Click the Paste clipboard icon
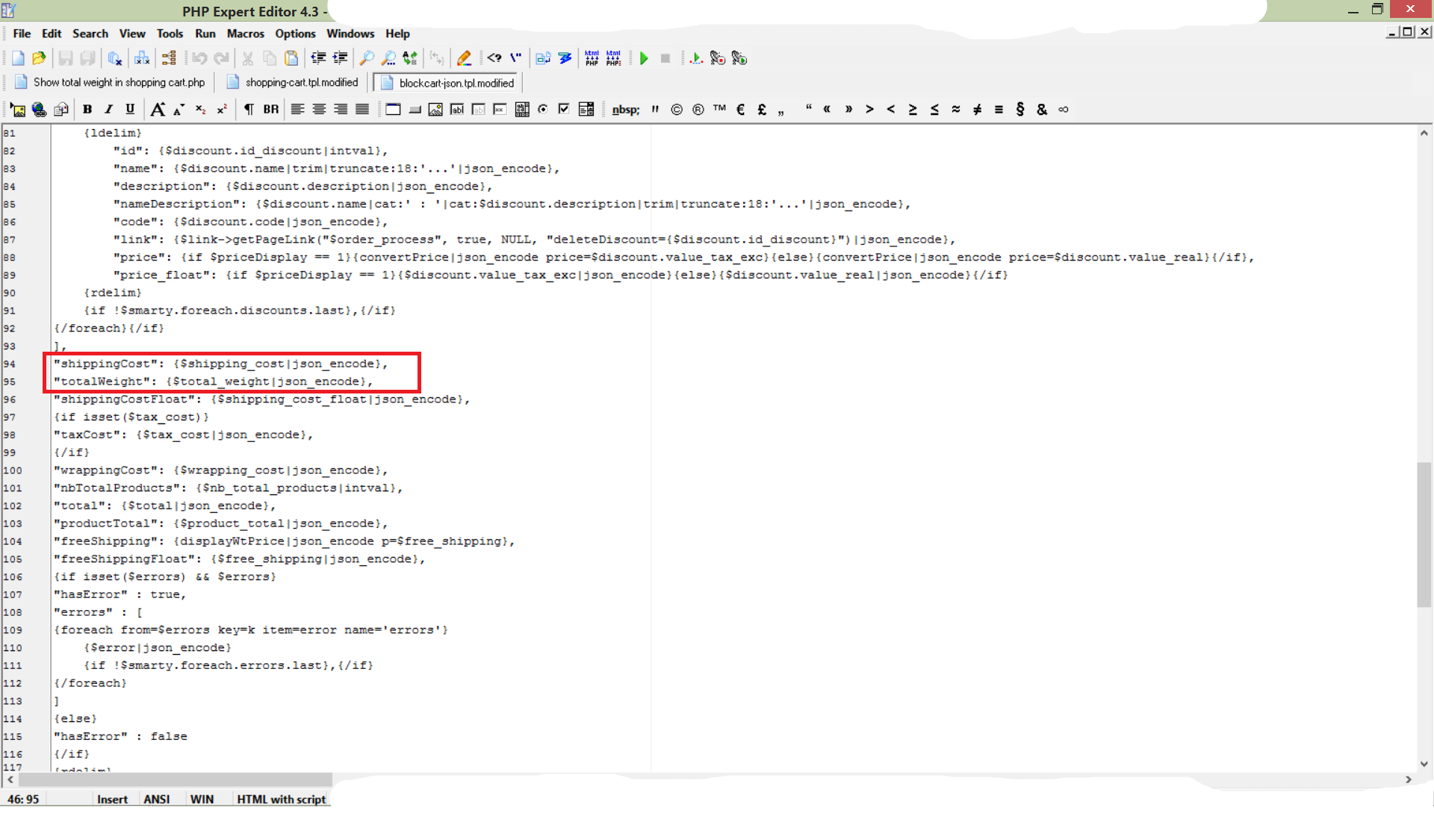The image size is (1434, 840). [291, 58]
